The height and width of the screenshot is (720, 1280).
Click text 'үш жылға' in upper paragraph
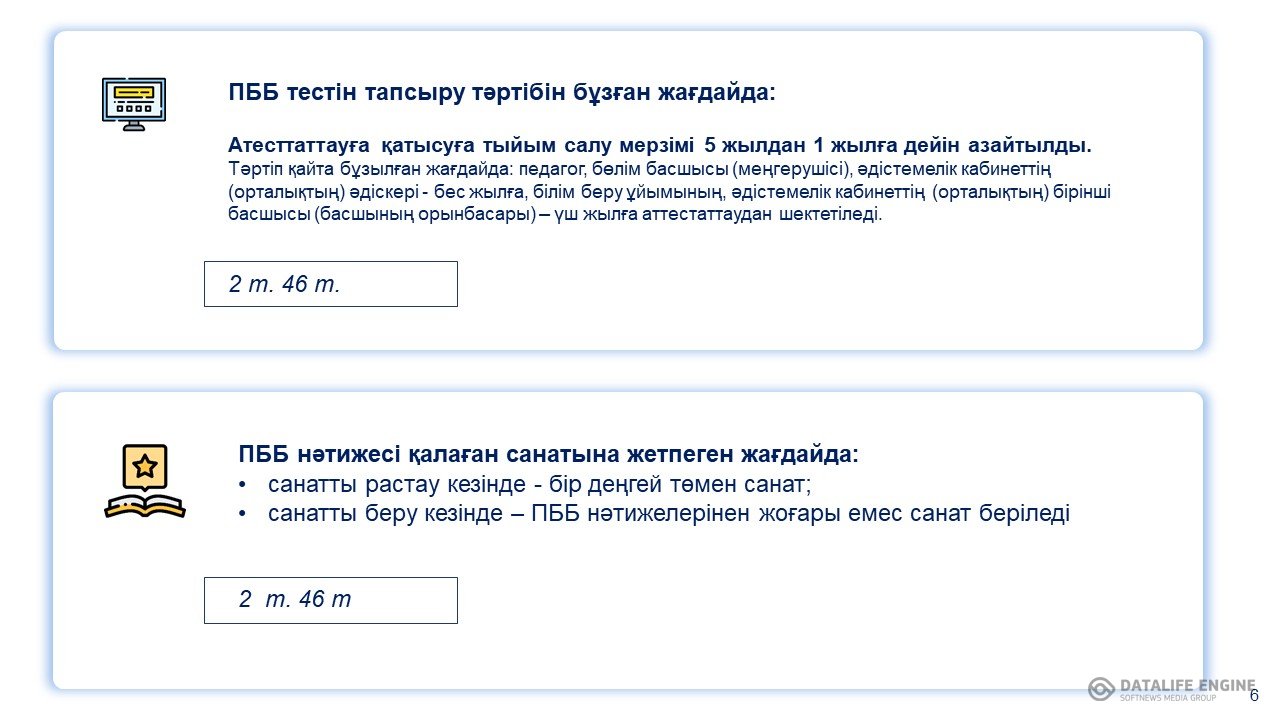tap(600, 215)
